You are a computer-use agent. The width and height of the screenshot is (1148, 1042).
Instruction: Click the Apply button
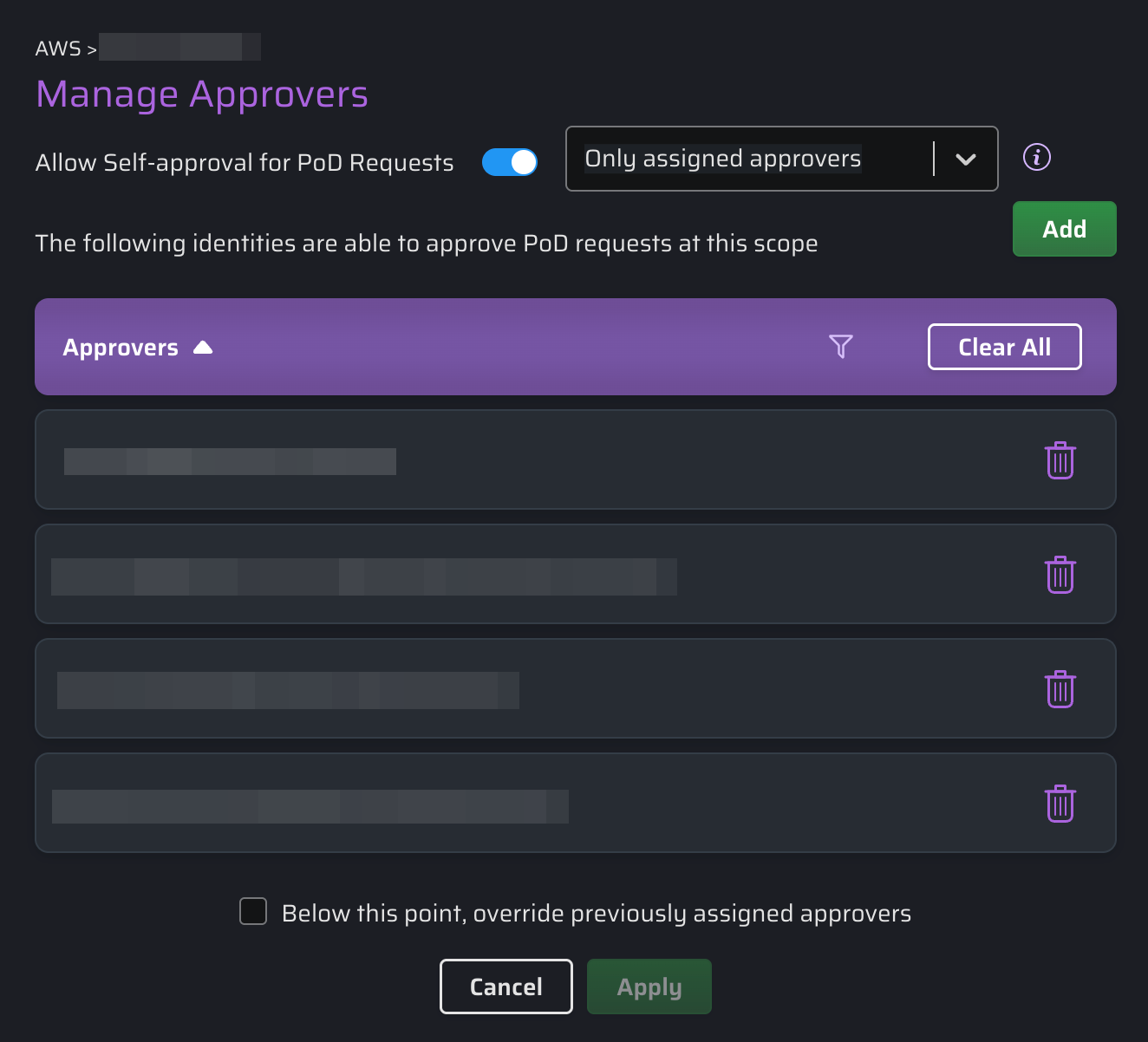pyautogui.click(x=649, y=987)
